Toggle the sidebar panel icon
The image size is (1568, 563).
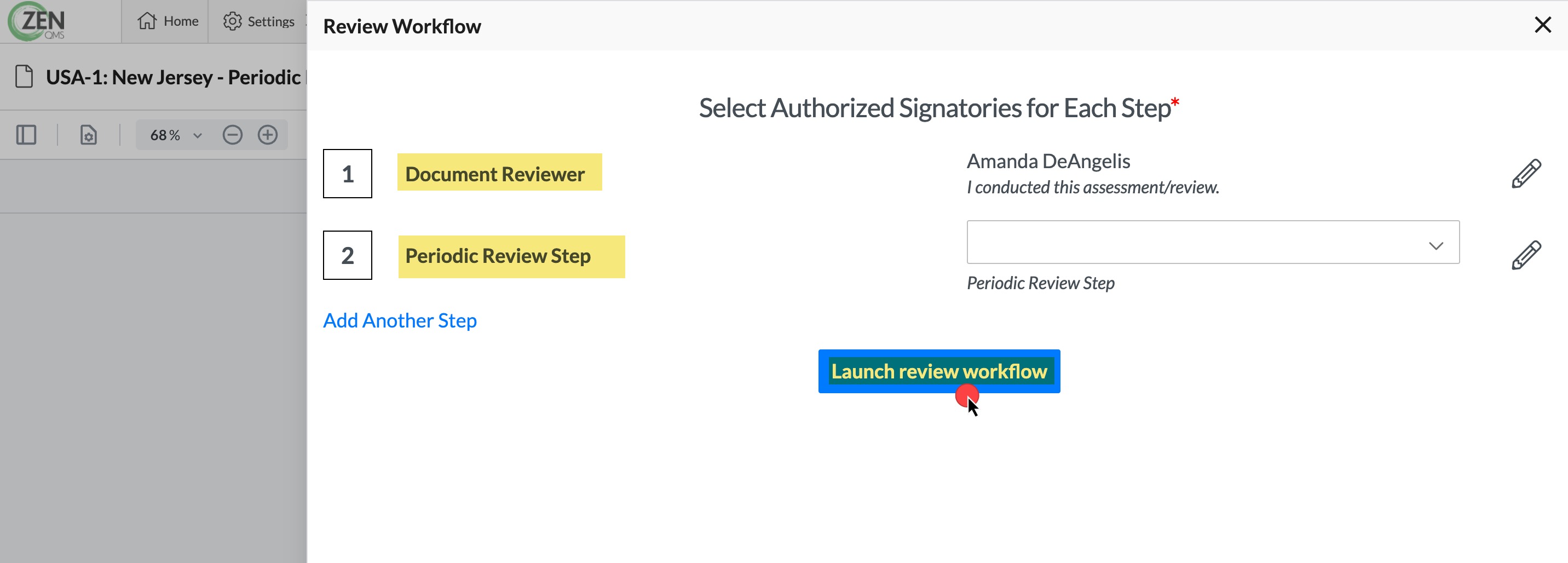point(26,135)
